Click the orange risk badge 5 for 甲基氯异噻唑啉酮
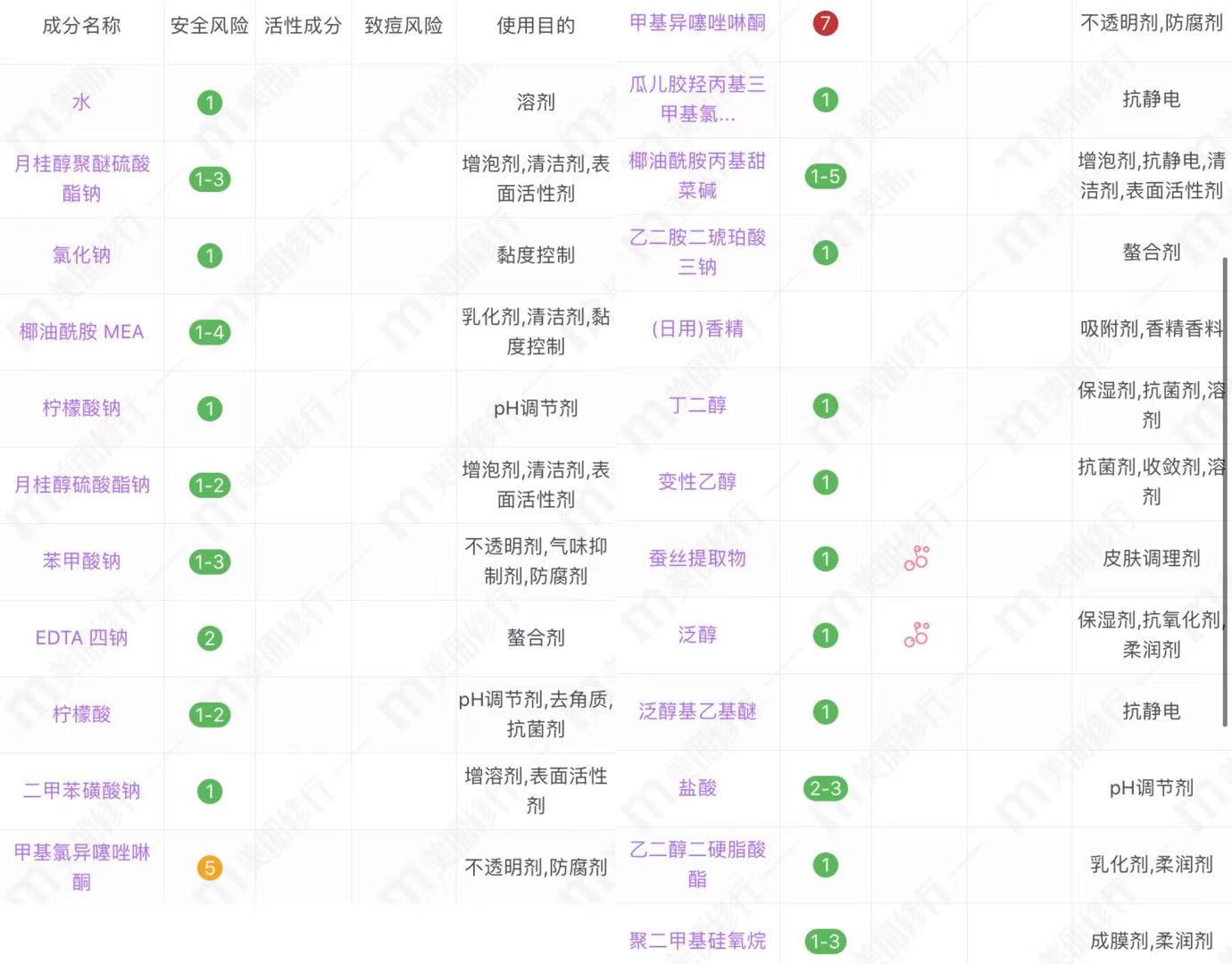This screenshot has width=1232, height=964. click(209, 867)
